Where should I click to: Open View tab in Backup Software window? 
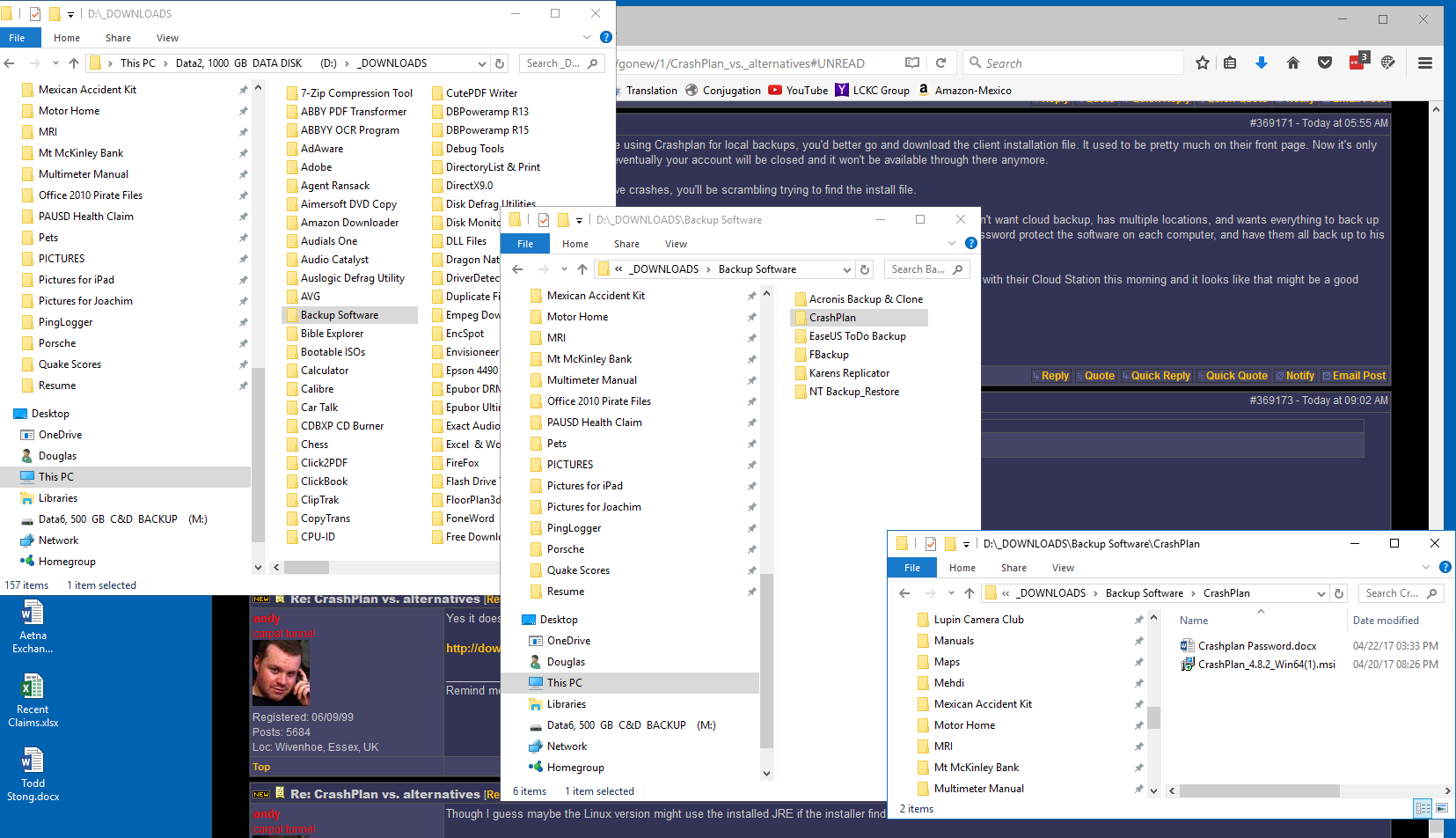tap(676, 244)
